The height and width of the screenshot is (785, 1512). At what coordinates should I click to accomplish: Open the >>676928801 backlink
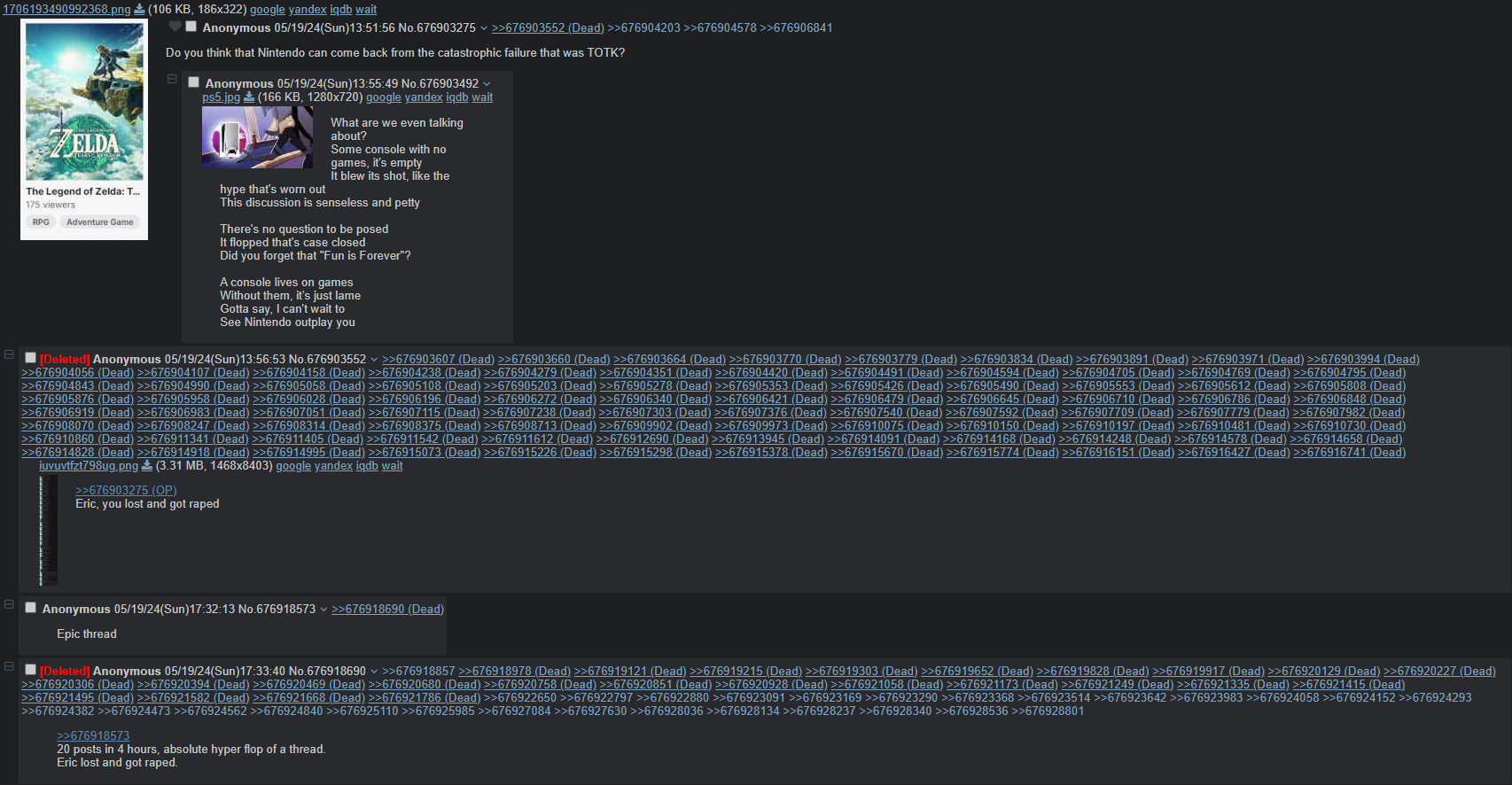pos(1048,711)
